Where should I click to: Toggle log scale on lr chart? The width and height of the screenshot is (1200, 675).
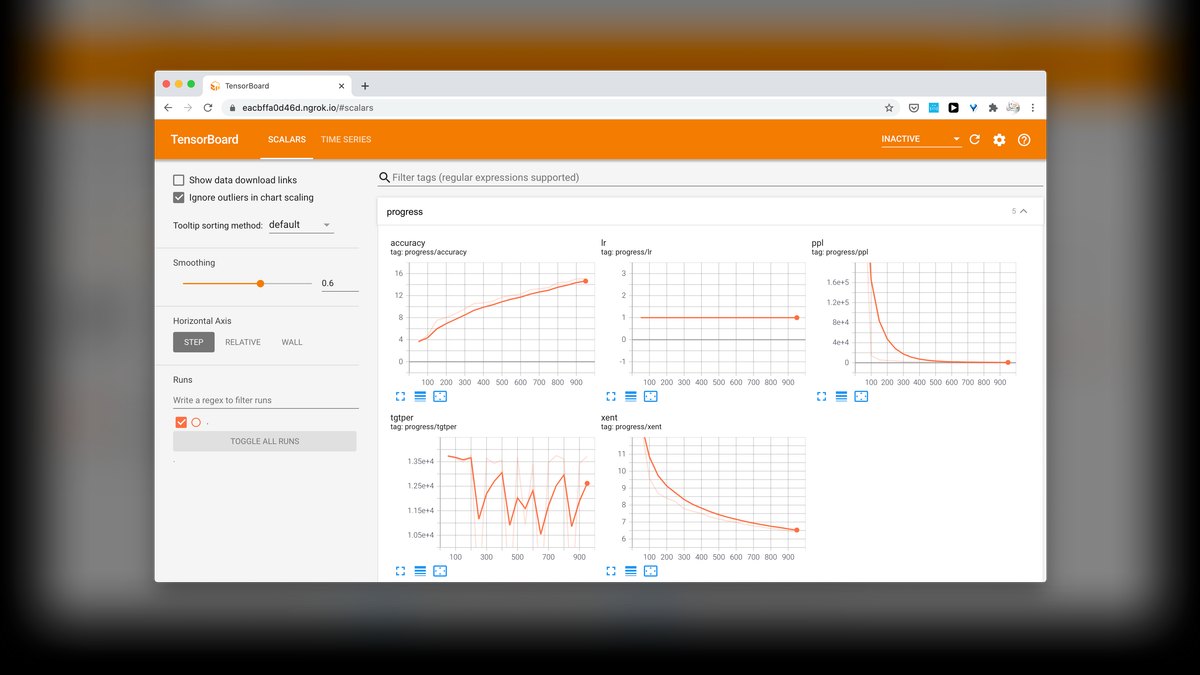[x=630, y=396]
